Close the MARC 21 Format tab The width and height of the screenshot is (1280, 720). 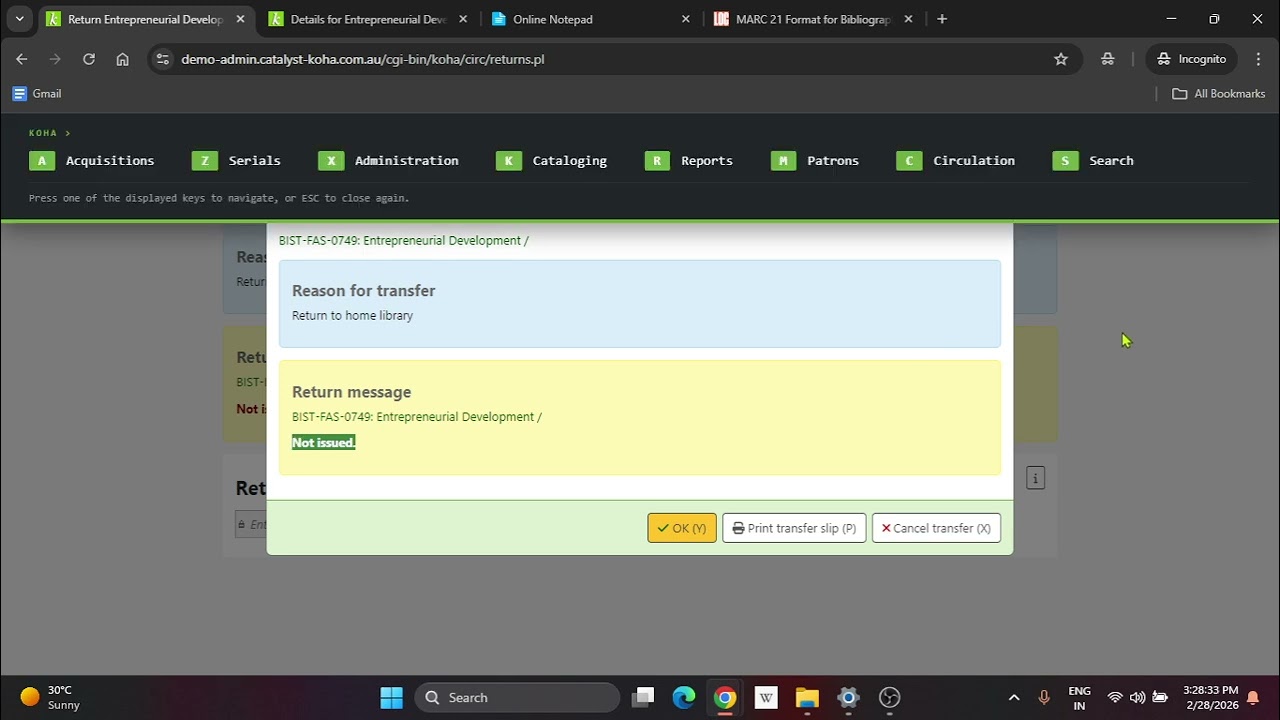[907, 19]
